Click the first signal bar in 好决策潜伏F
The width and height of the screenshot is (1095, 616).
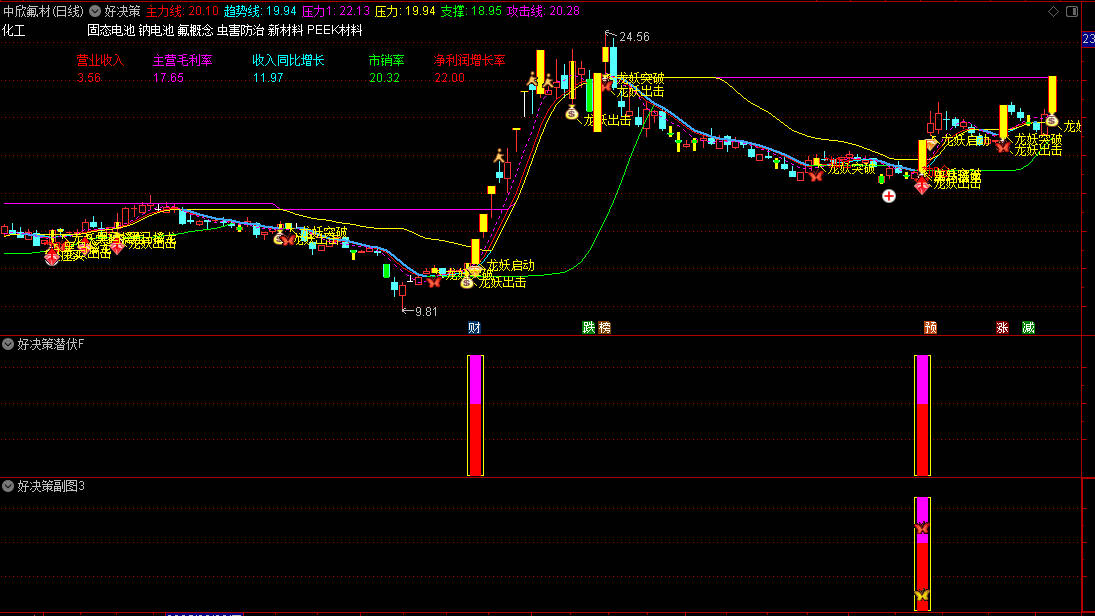(476, 416)
